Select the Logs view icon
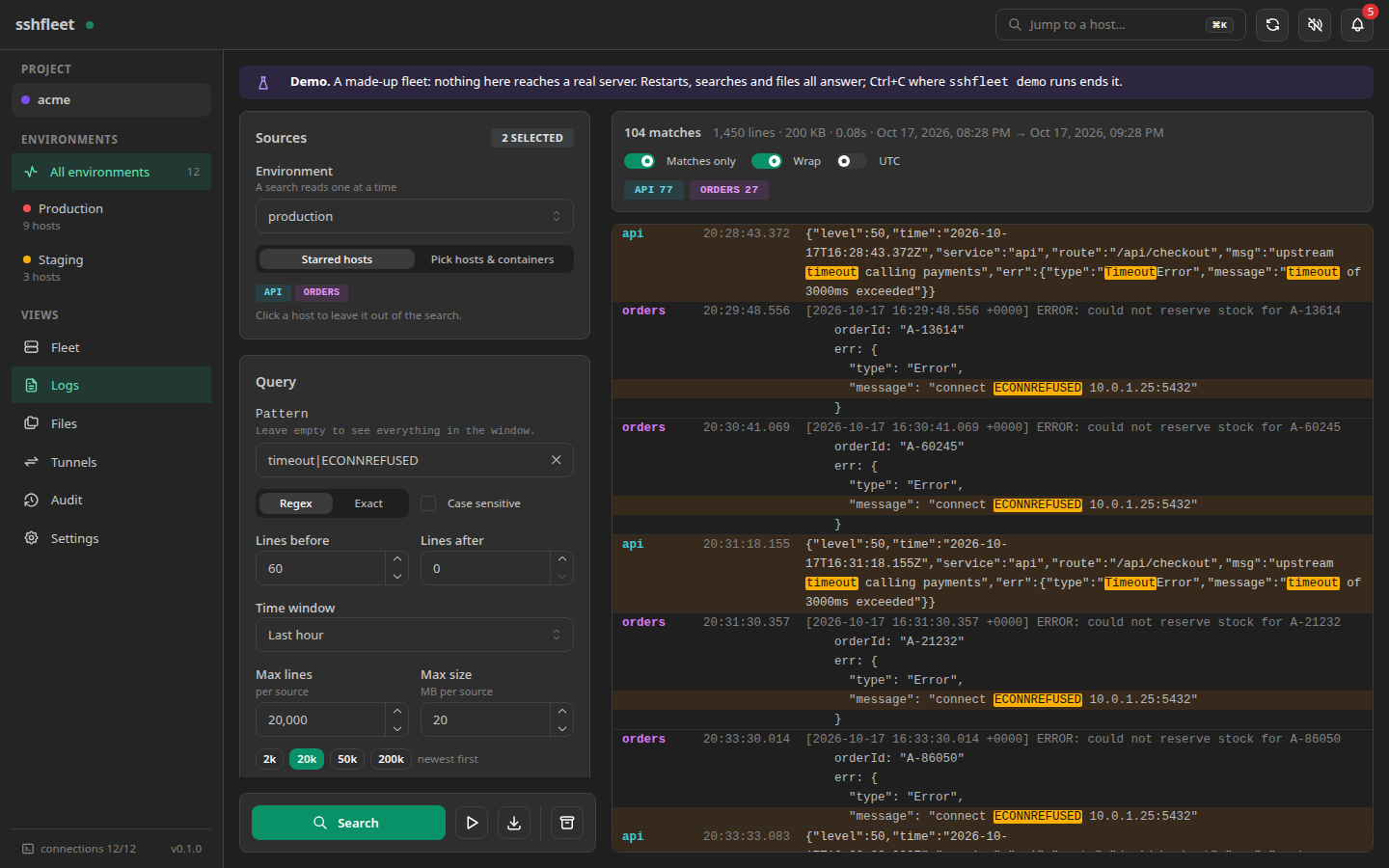 click(32, 385)
